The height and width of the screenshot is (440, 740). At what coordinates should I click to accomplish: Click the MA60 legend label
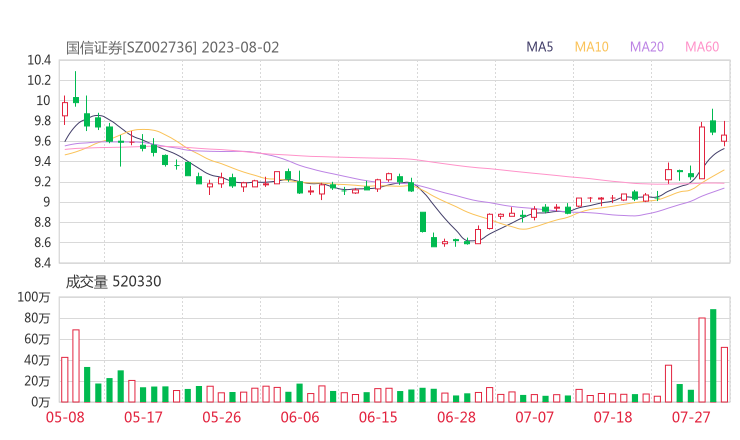pos(702,47)
